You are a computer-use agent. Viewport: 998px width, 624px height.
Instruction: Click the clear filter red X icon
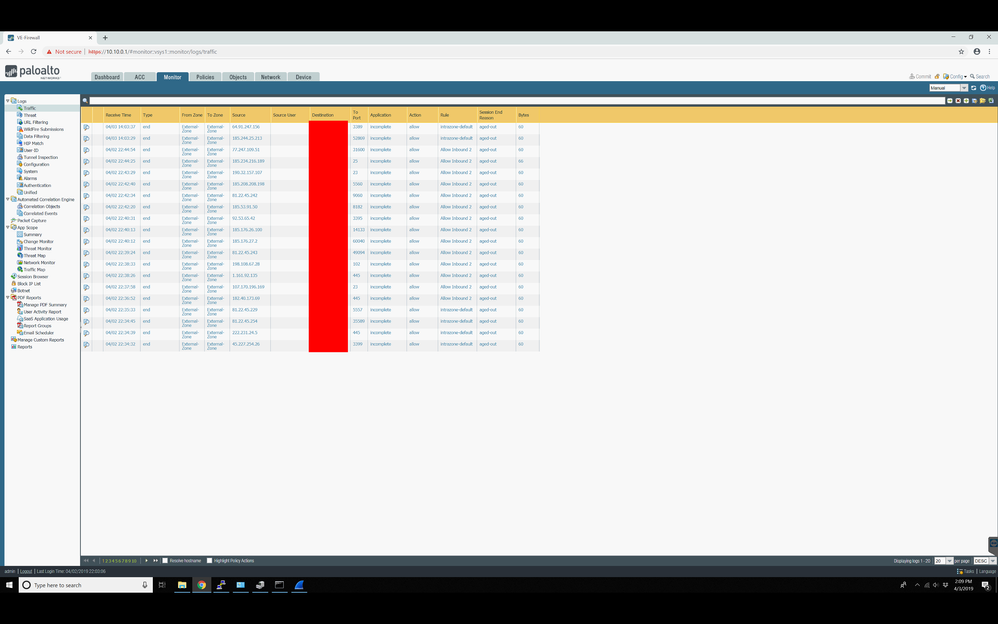point(958,101)
